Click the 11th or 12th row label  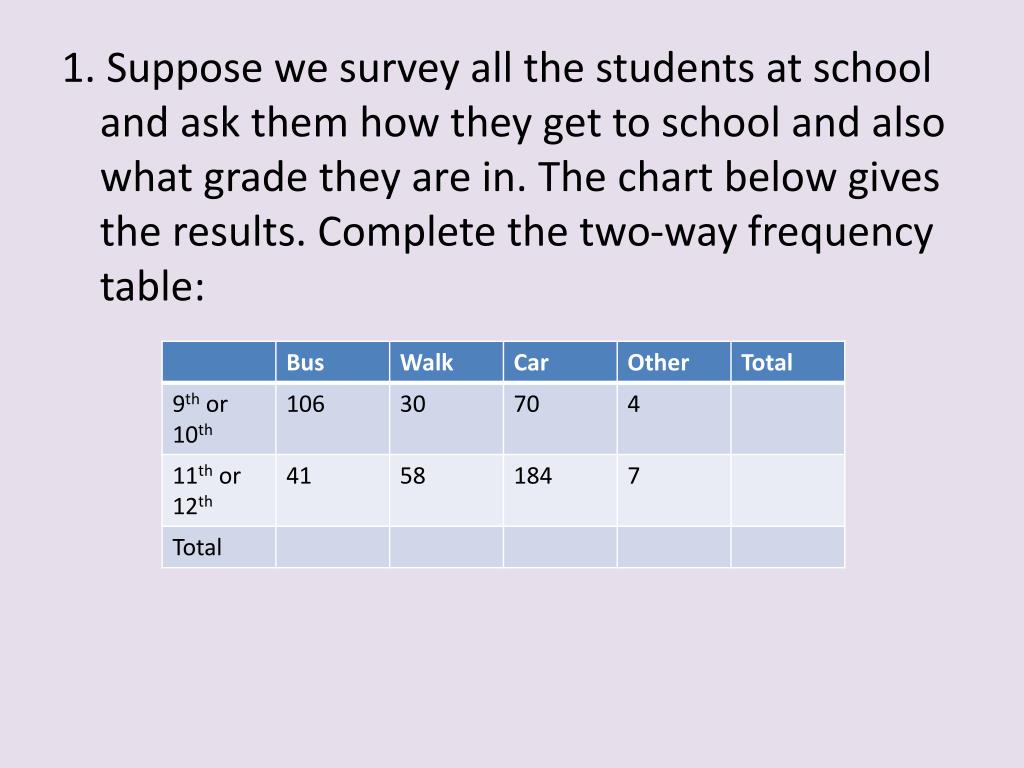pyautogui.click(x=219, y=490)
